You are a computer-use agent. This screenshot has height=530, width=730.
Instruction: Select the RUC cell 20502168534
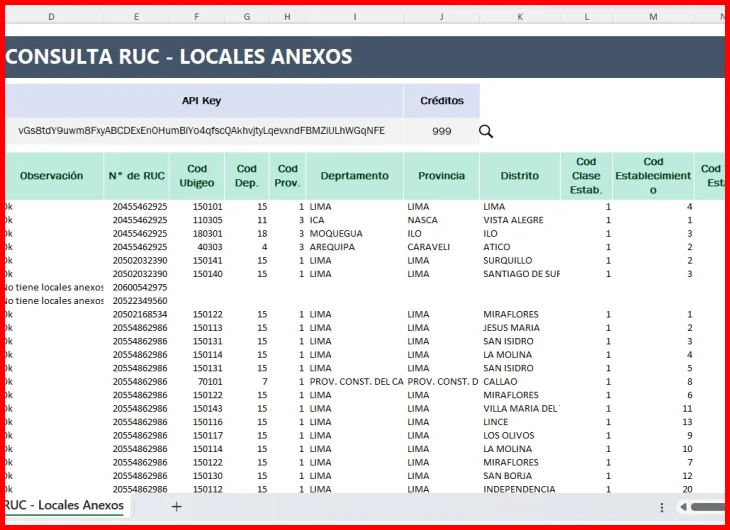tap(136, 314)
